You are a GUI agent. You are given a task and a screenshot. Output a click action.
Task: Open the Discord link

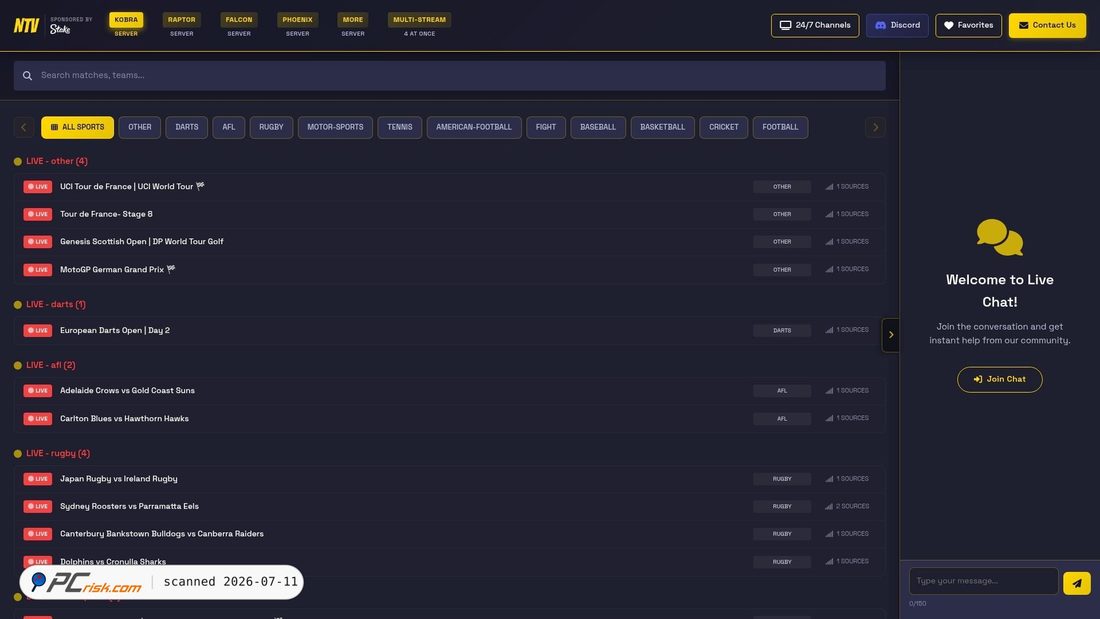coord(897,25)
